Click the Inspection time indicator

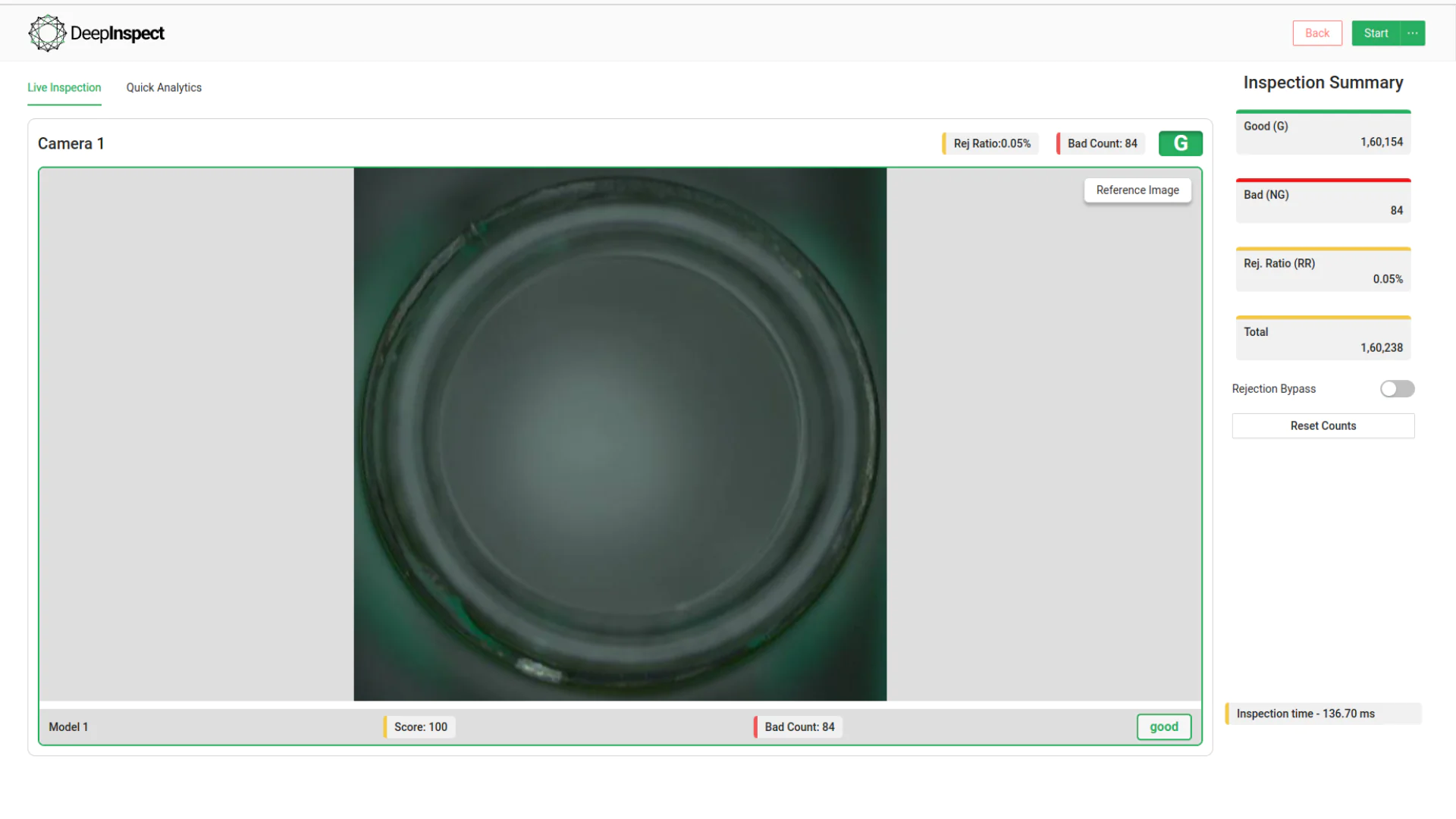pos(1323,713)
